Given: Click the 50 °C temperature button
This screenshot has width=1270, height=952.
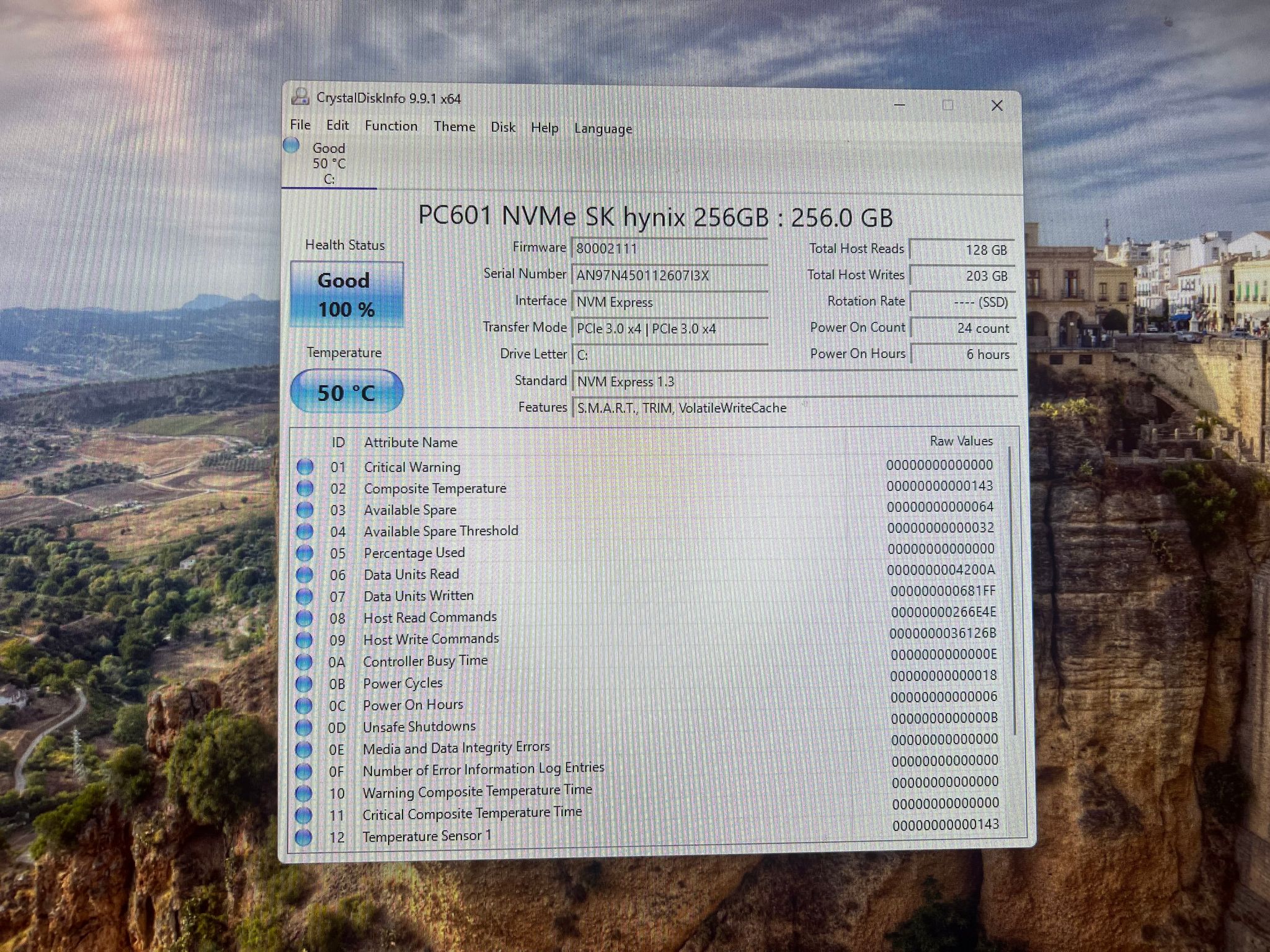Looking at the screenshot, I should click(347, 392).
